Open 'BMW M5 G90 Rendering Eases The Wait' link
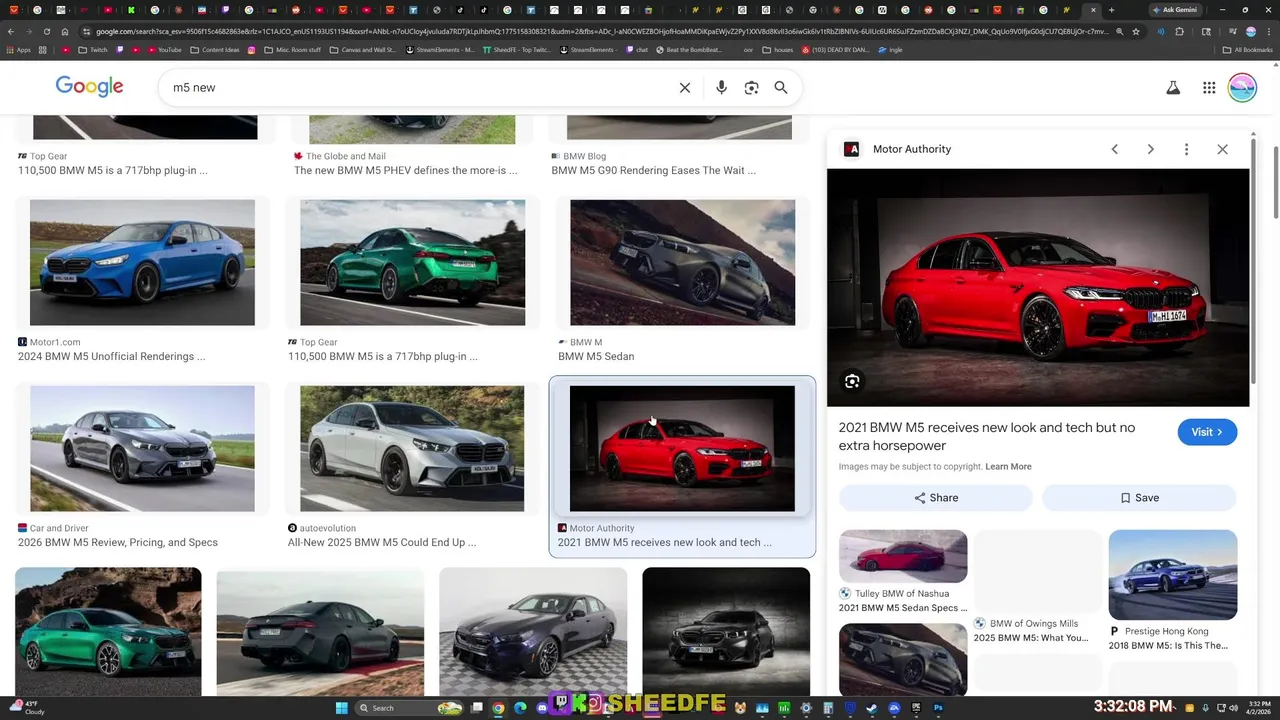 pos(653,171)
